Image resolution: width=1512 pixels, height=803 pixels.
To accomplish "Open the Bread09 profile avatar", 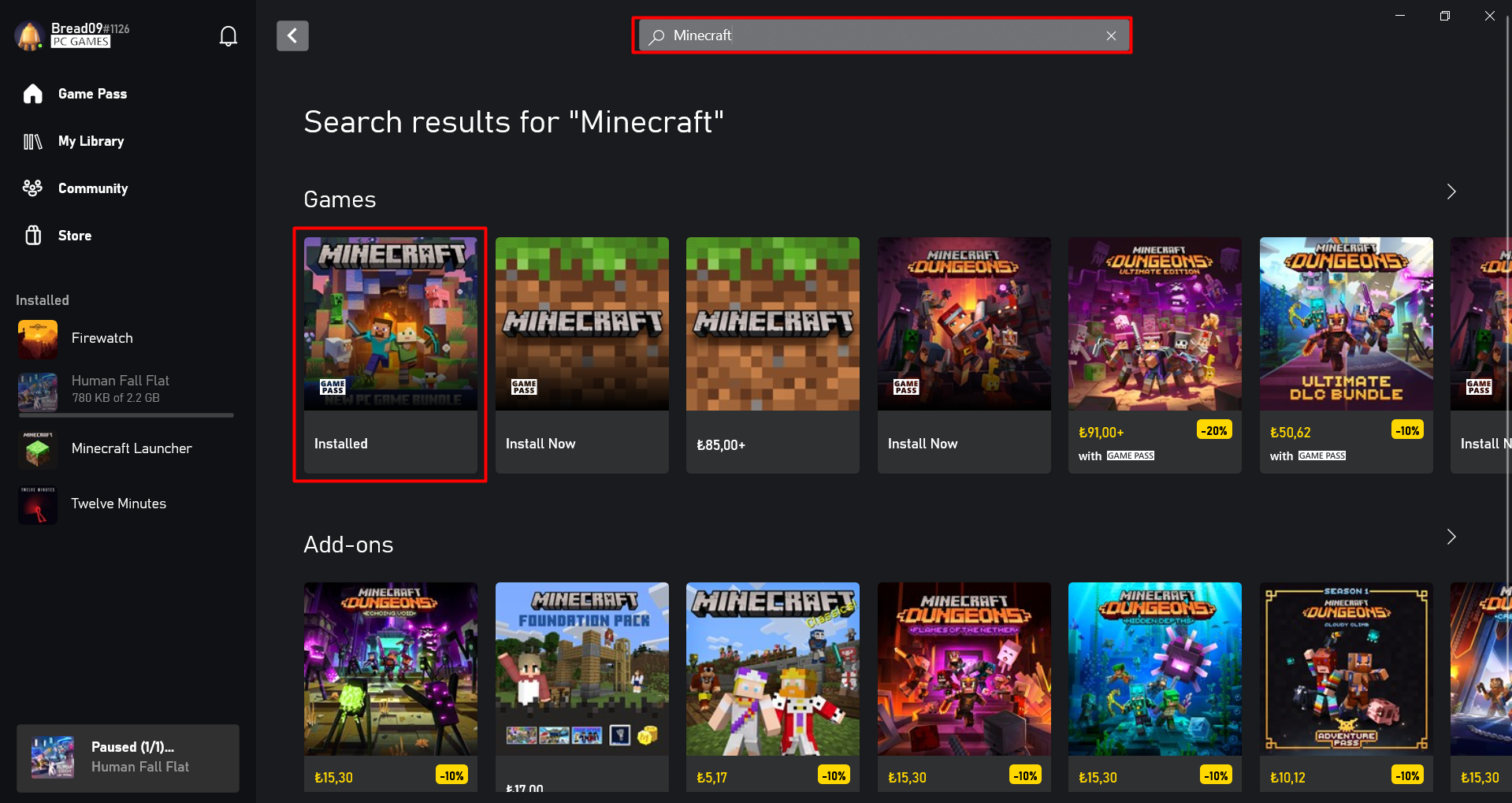I will [x=30, y=35].
